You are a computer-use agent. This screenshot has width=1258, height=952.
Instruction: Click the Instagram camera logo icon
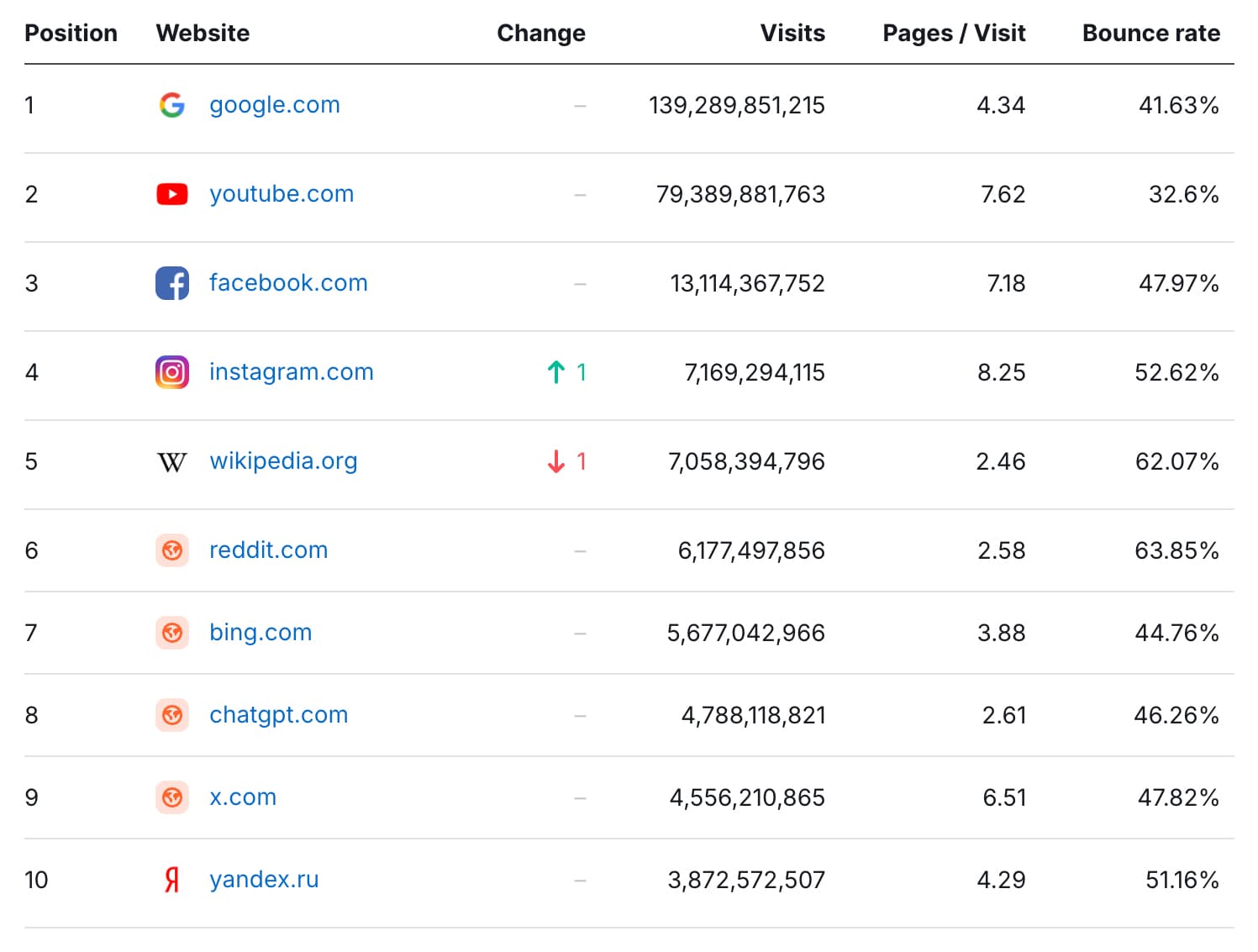pos(172,372)
